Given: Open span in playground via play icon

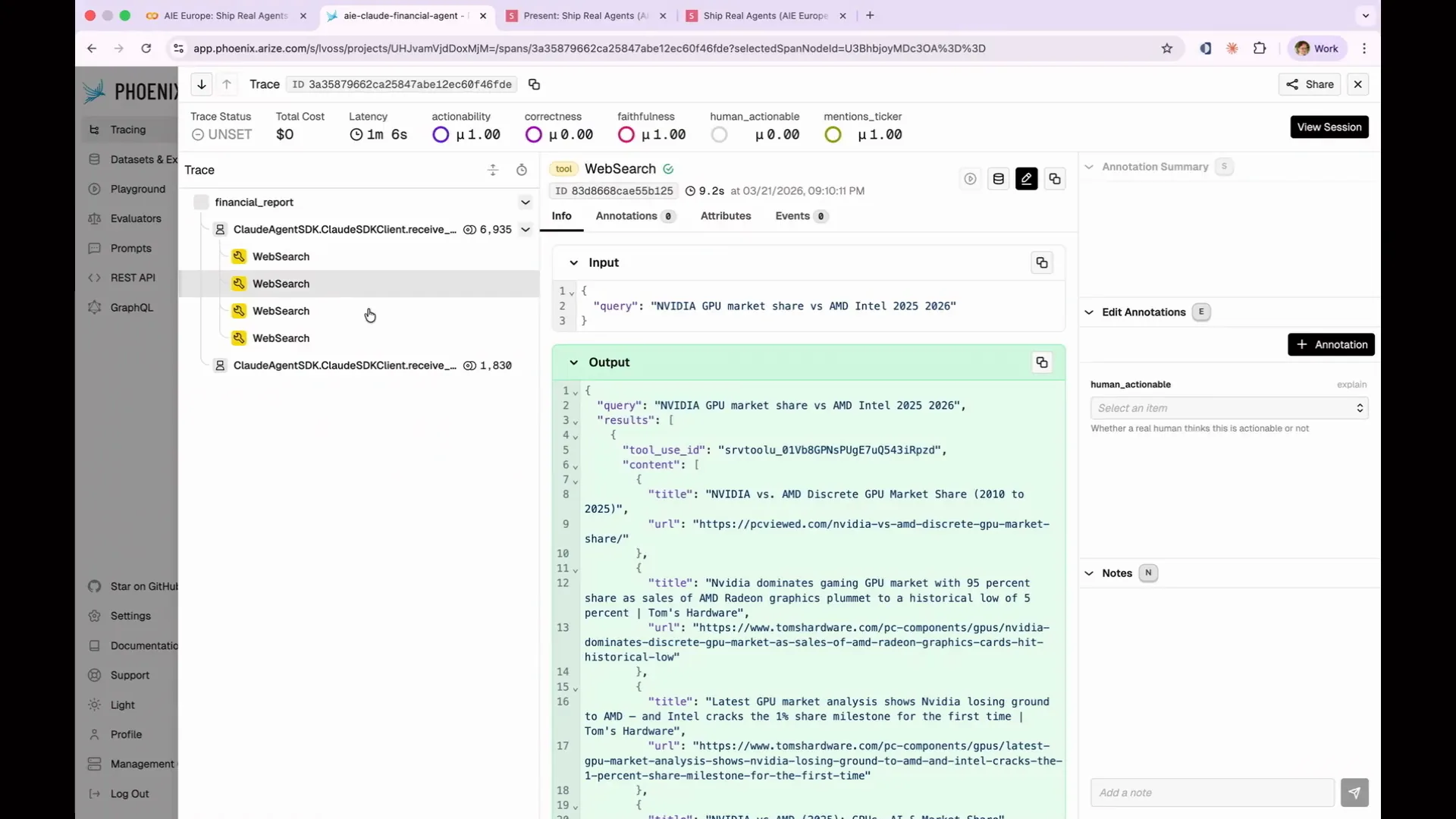Looking at the screenshot, I should (970, 179).
